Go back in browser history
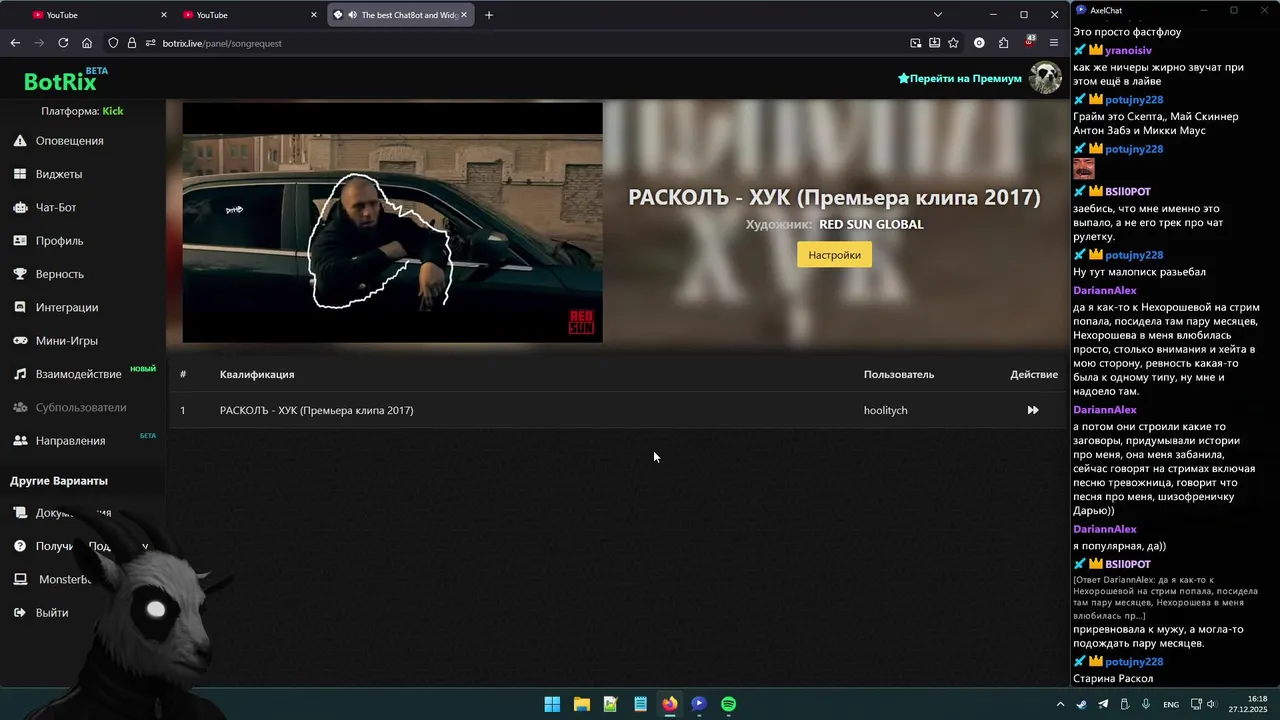The height and width of the screenshot is (720, 1280). tap(15, 43)
